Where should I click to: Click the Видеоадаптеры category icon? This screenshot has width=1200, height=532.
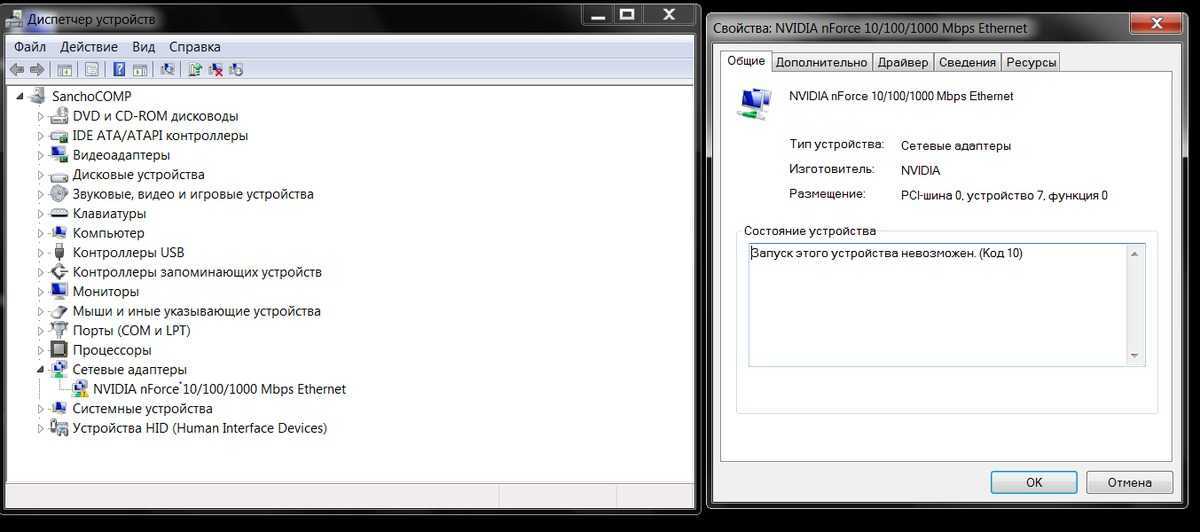click(x=59, y=154)
